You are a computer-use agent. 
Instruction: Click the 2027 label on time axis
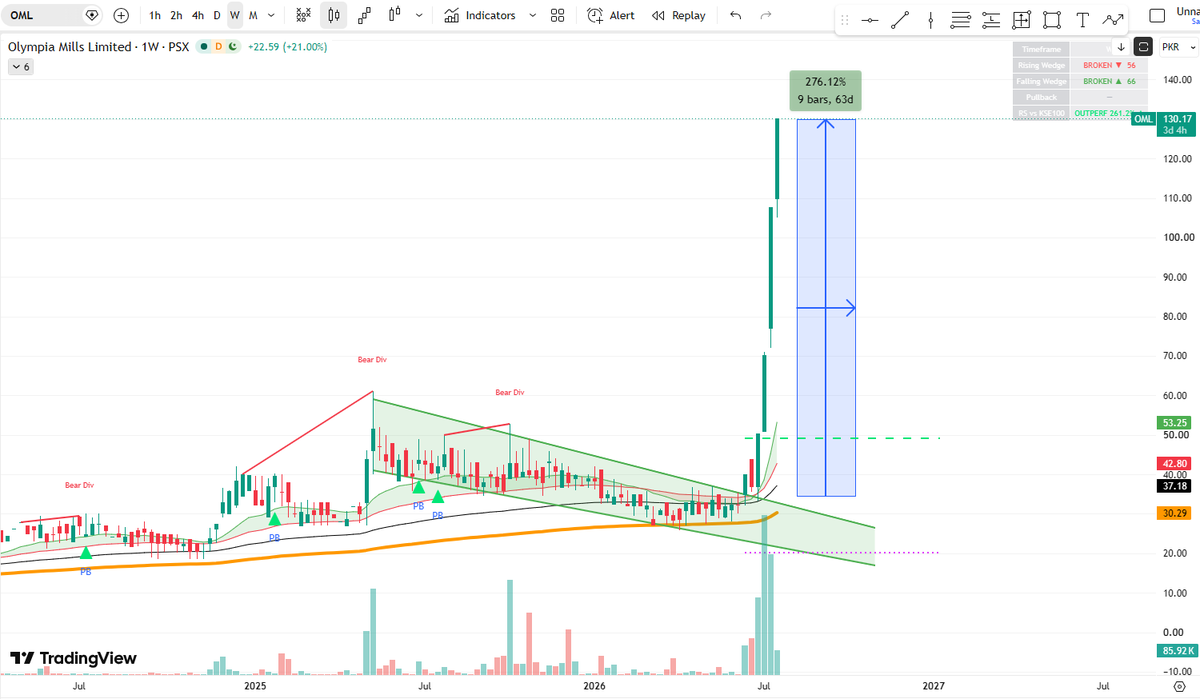coord(933,686)
